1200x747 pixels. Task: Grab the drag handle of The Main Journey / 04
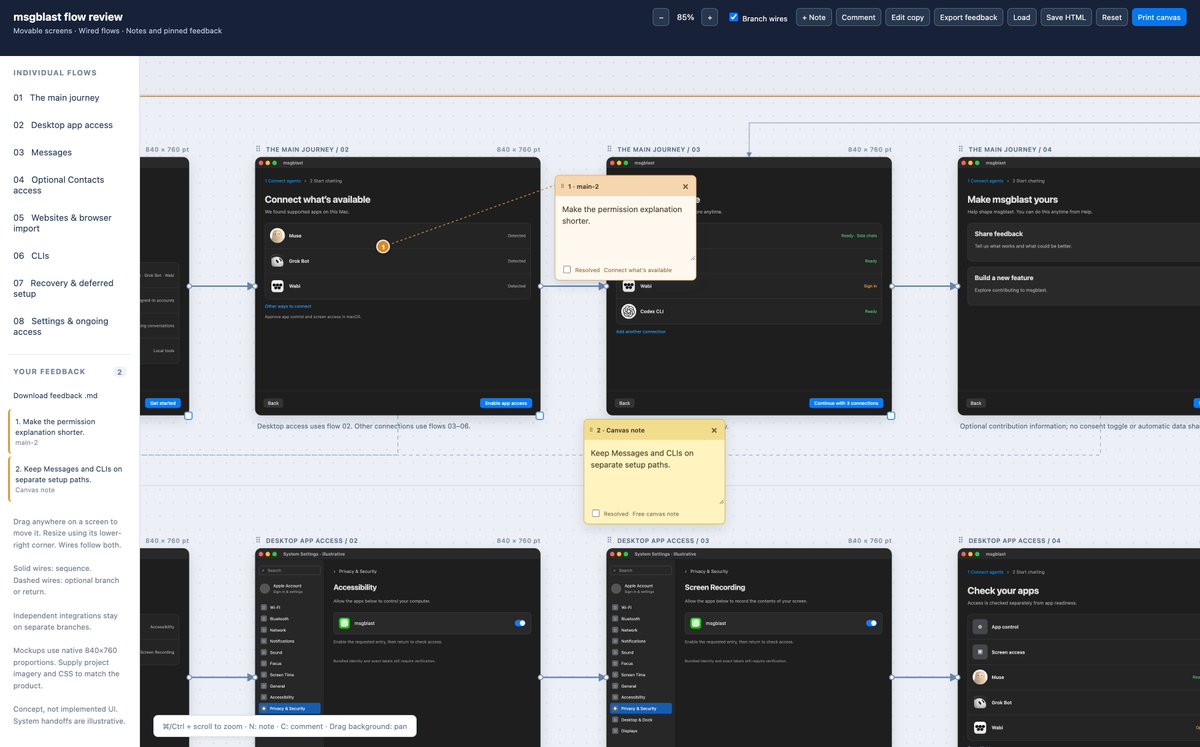coord(962,149)
